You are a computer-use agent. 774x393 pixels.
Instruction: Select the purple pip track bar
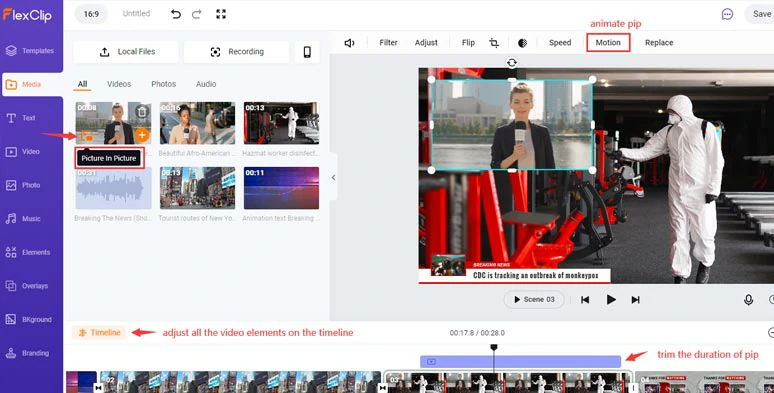click(x=520, y=361)
